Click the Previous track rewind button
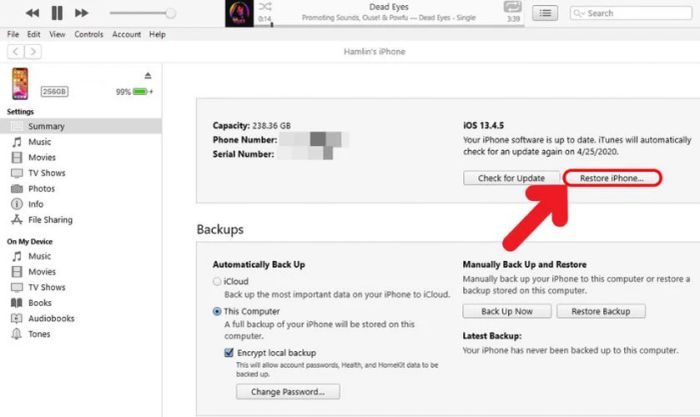 (32, 13)
